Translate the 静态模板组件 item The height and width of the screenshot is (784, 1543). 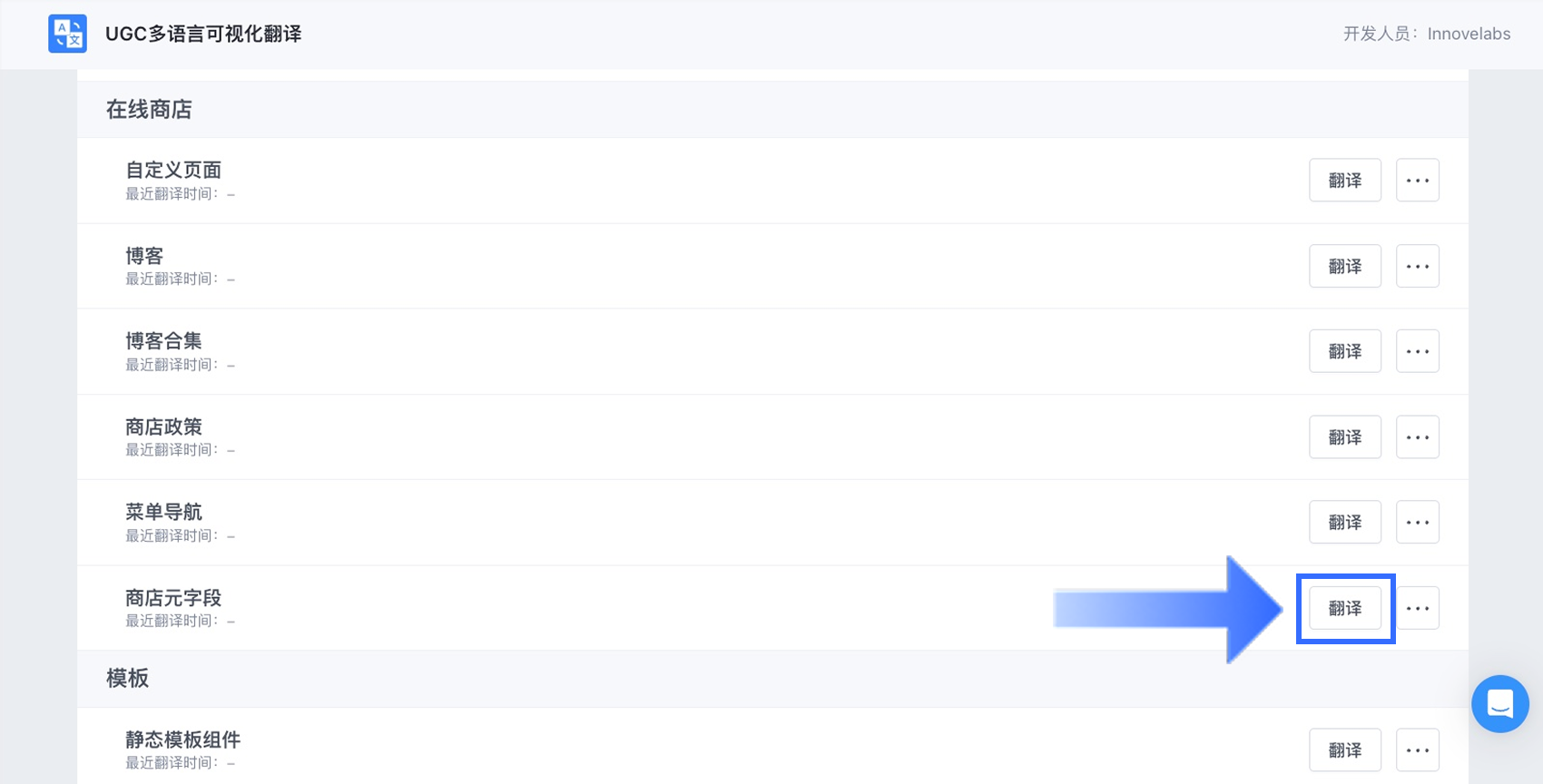[x=1345, y=750]
